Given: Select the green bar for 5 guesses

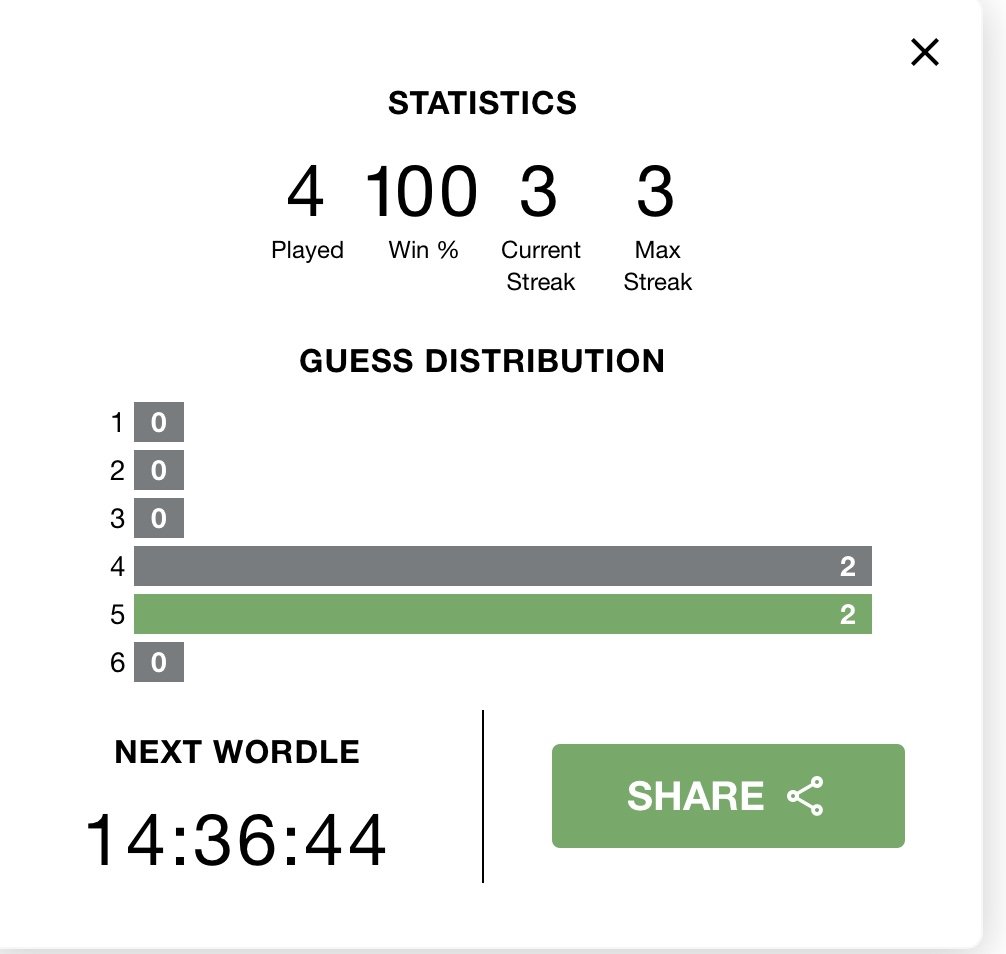Looking at the screenshot, I should [502, 614].
